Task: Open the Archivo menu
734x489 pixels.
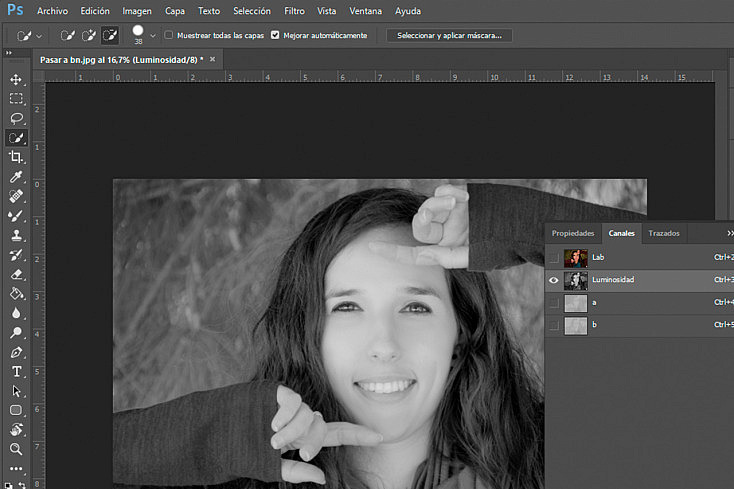Action: point(52,11)
